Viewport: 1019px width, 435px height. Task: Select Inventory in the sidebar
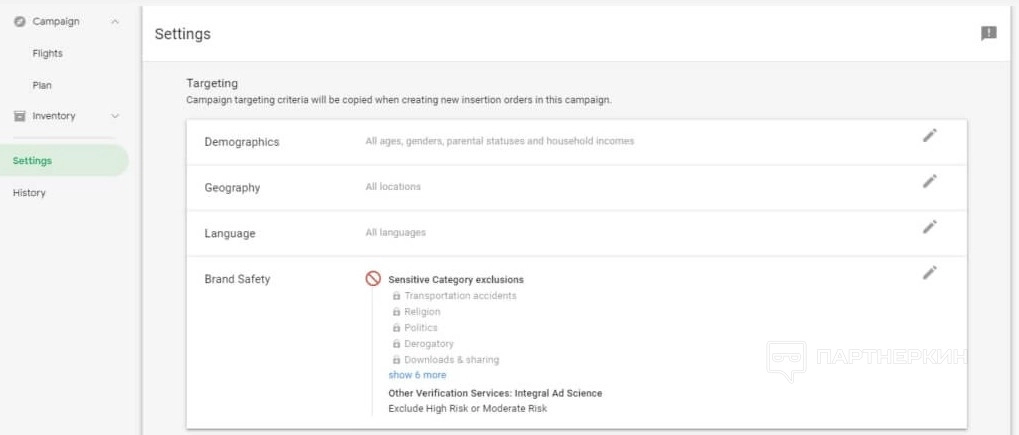tap(54, 116)
